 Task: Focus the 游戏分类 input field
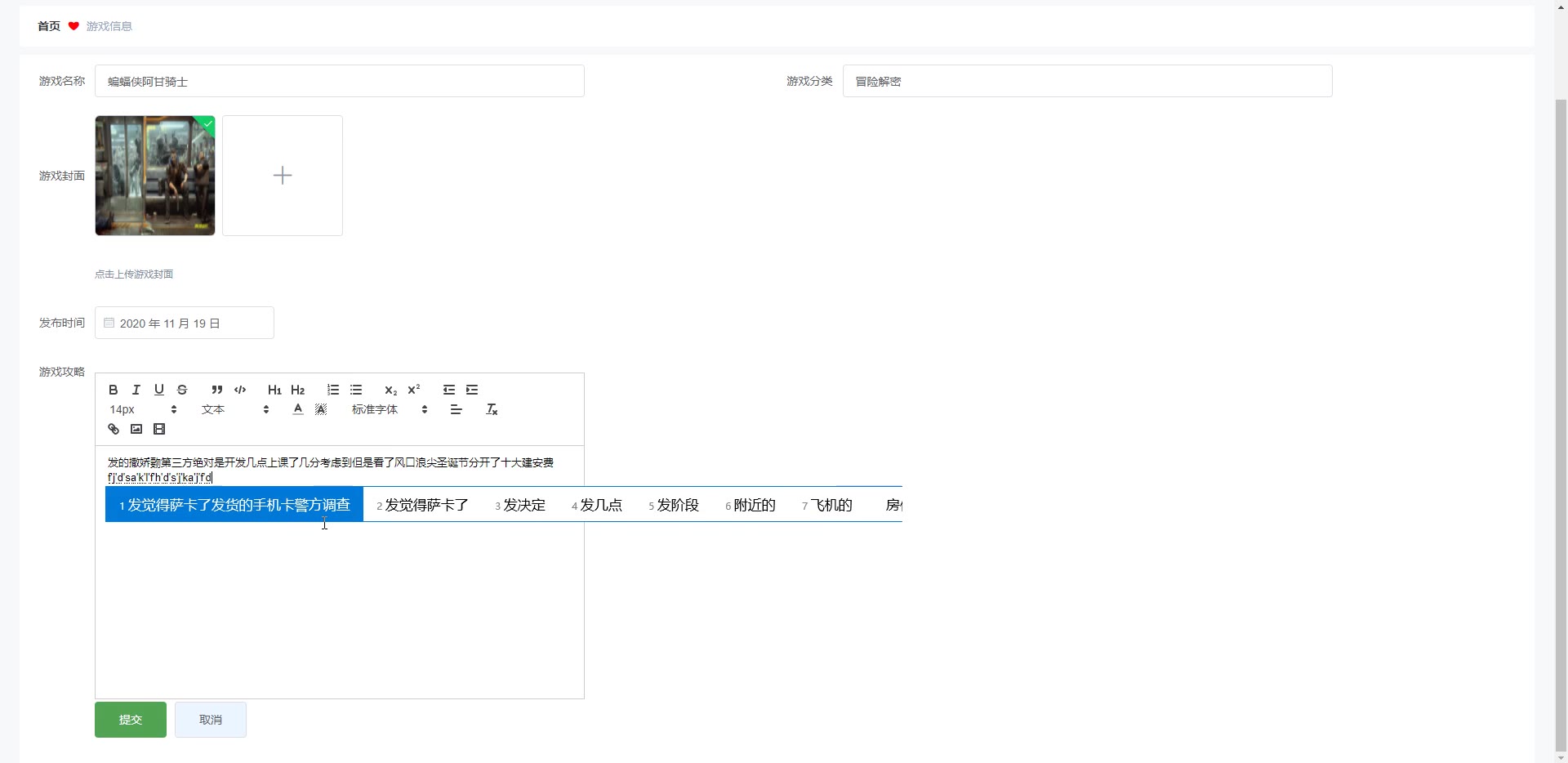(x=1088, y=81)
